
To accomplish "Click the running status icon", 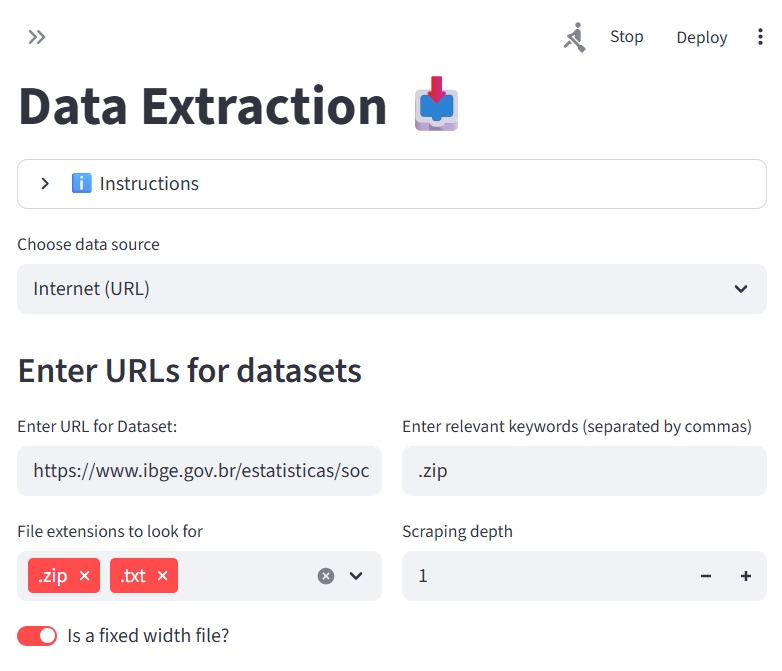I will pyautogui.click(x=574, y=38).
